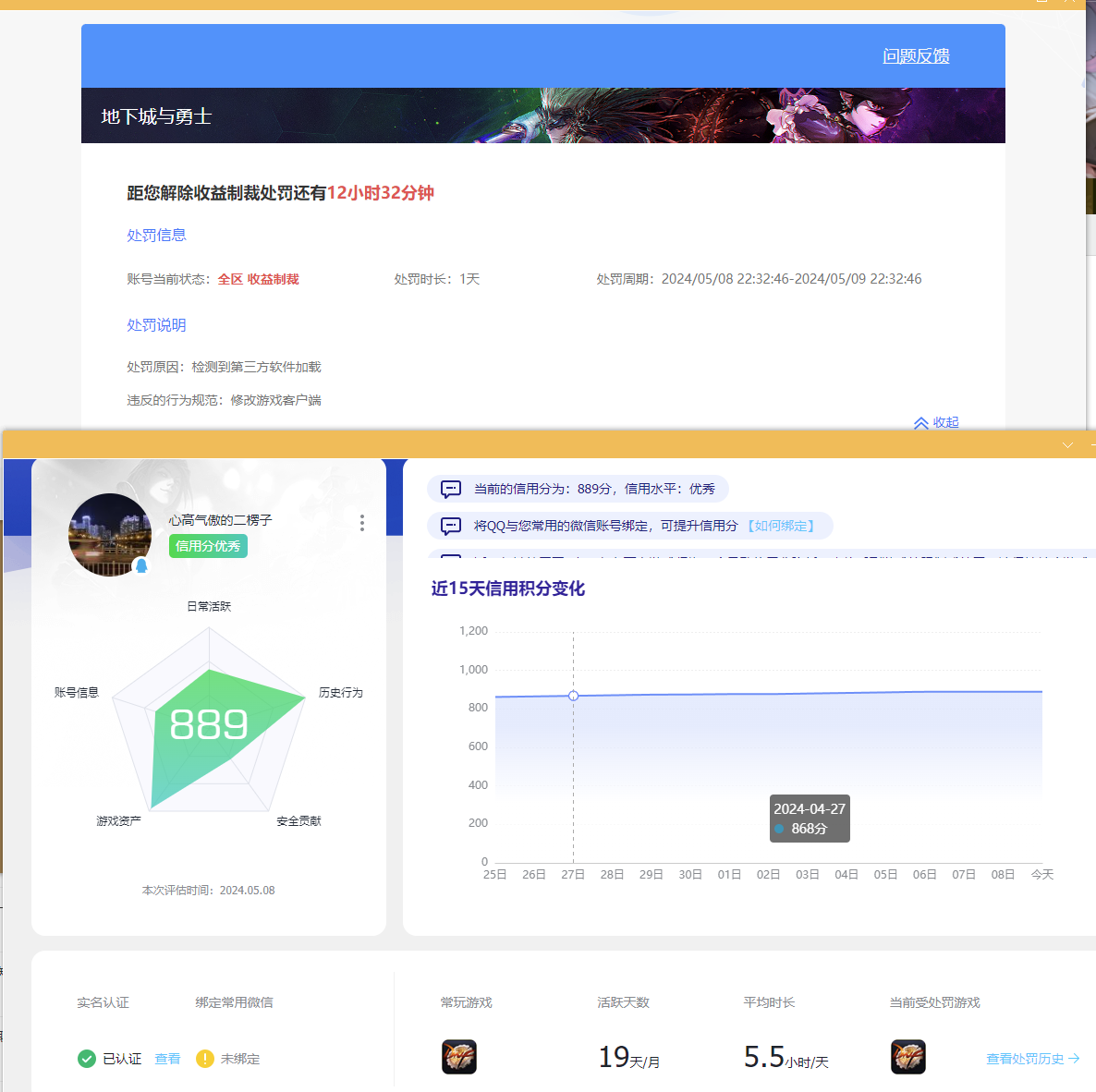Click the game icon under 常玩游戏

pyautogui.click(x=459, y=1057)
